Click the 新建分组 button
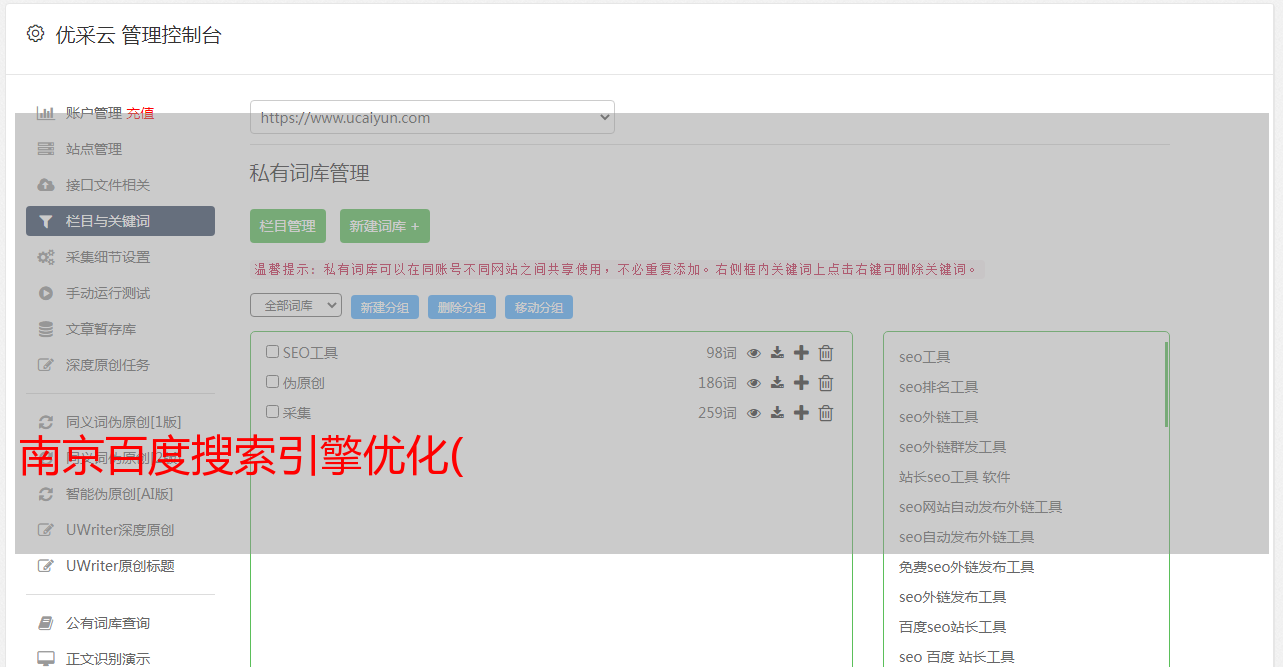 point(385,308)
